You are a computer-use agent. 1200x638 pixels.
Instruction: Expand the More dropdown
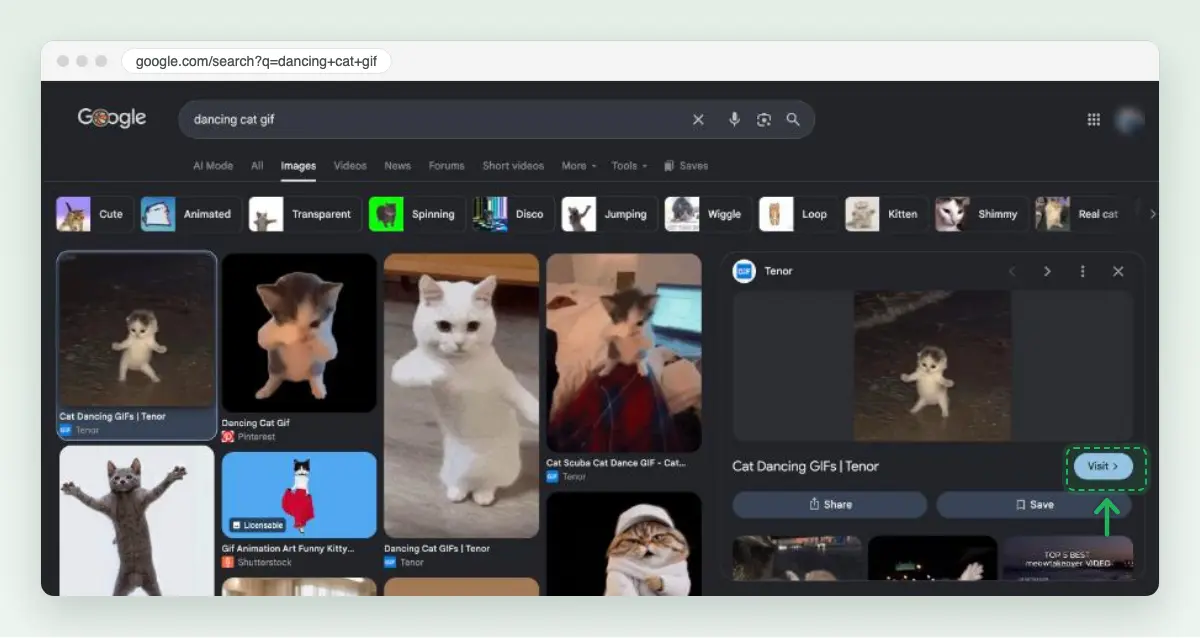click(x=578, y=166)
